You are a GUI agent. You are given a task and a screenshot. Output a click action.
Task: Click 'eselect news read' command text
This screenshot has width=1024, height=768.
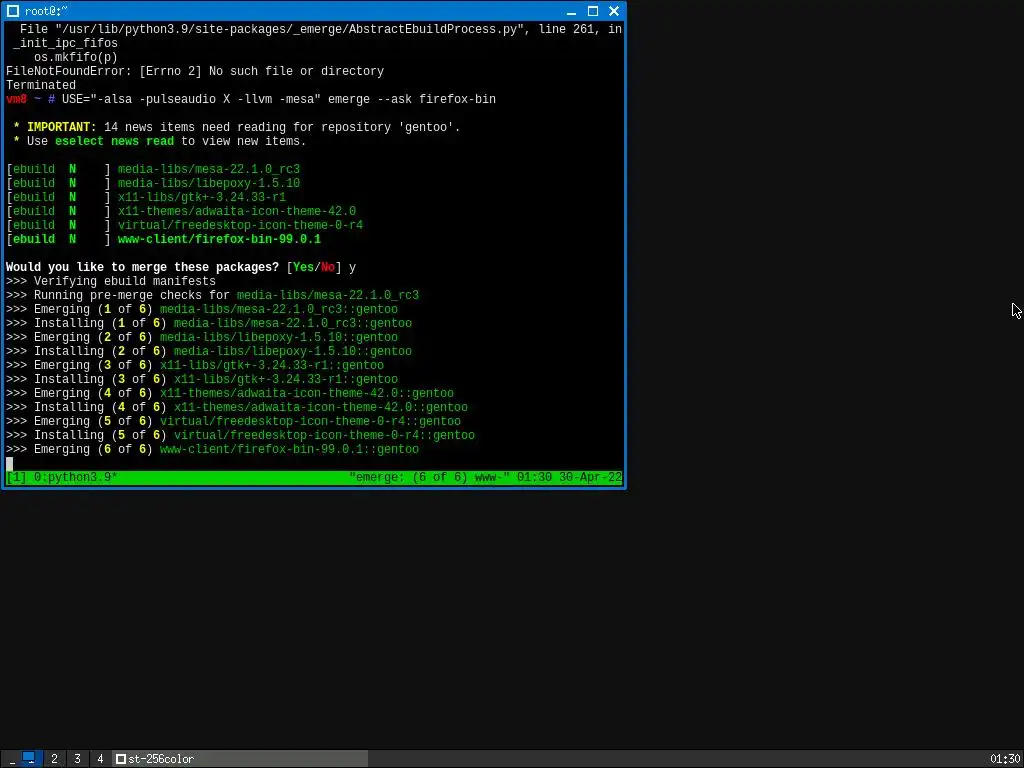(x=114, y=141)
